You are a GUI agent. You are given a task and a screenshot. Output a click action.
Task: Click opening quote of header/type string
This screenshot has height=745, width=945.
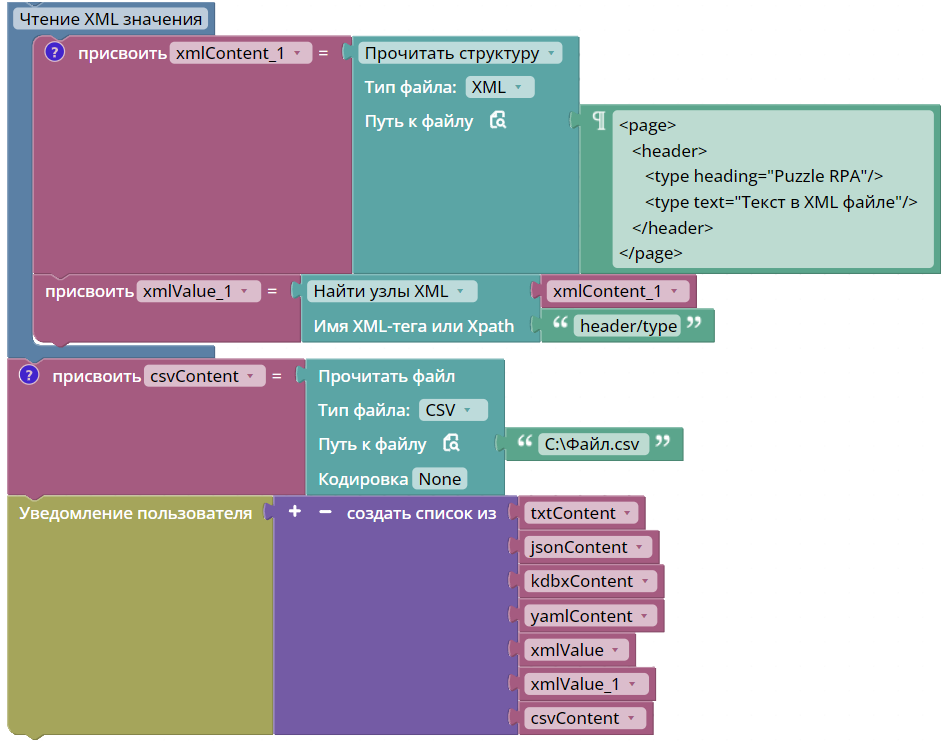tap(560, 323)
